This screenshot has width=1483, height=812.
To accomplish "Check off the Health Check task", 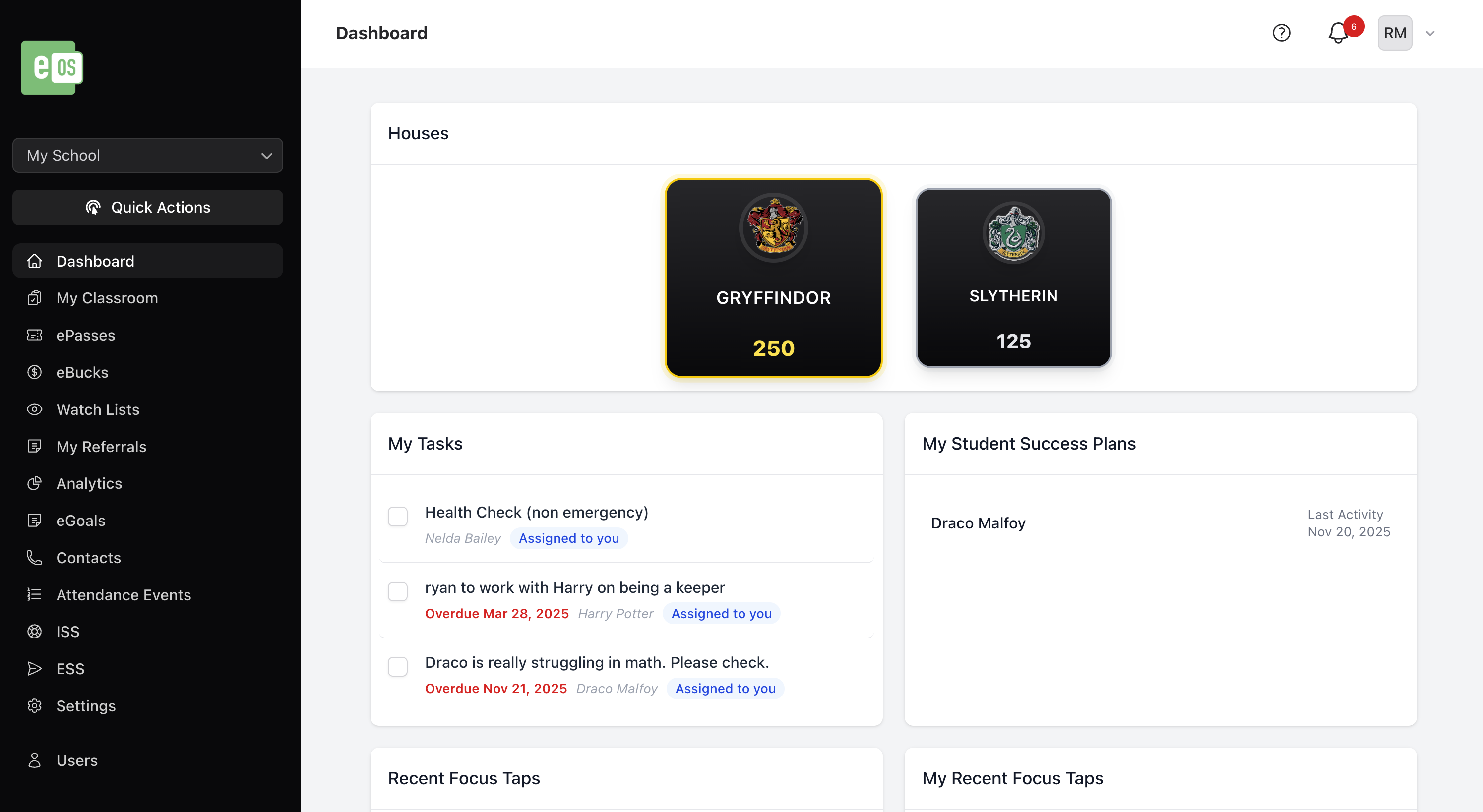I will point(397,517).
